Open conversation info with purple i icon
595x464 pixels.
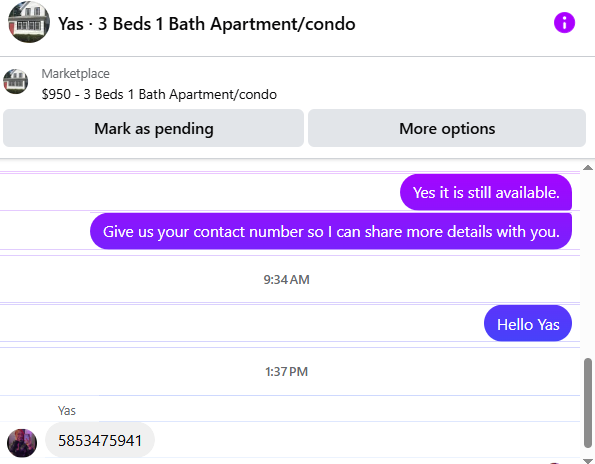coord(564,23)
